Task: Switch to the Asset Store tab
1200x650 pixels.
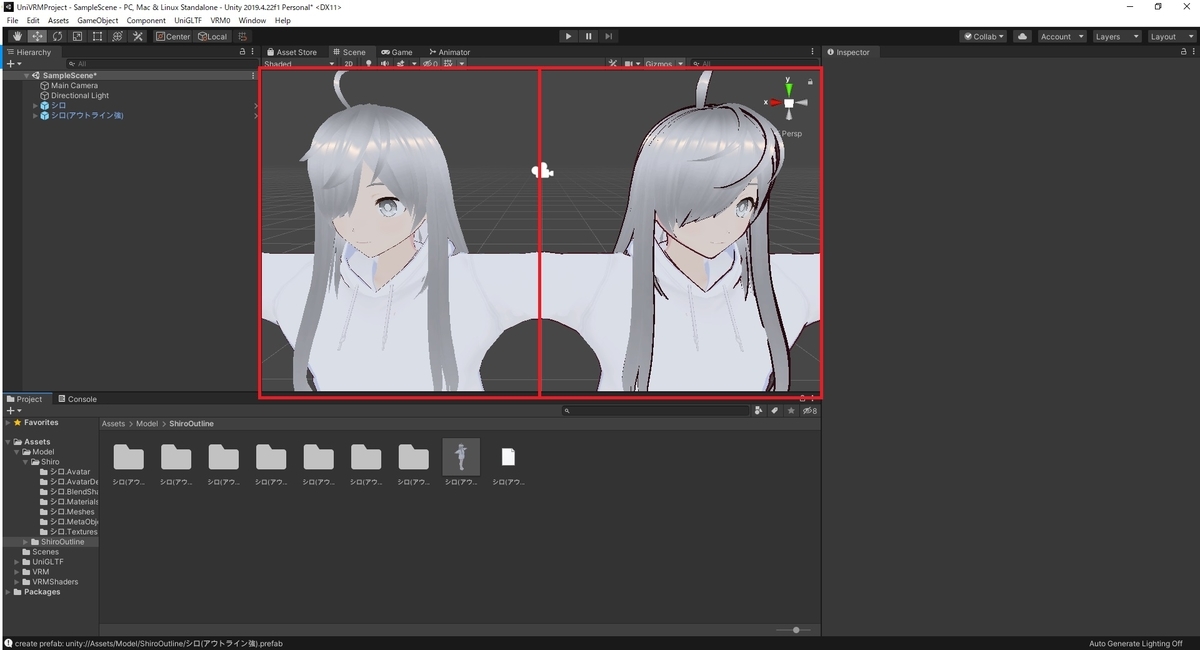Action: 291,52
